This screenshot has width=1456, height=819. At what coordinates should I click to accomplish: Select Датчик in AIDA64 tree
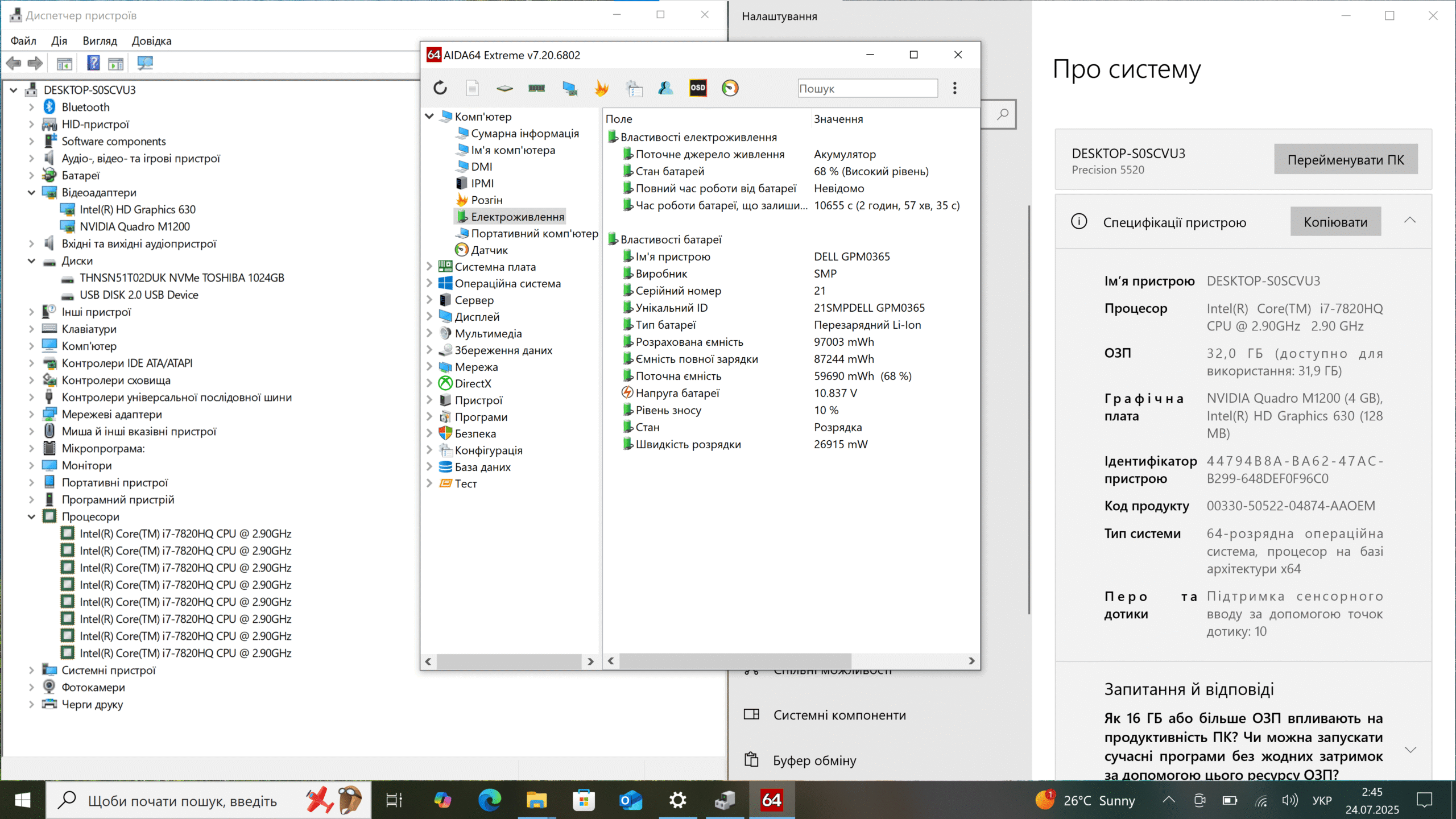pyautogui.click(x=489, y=250)
